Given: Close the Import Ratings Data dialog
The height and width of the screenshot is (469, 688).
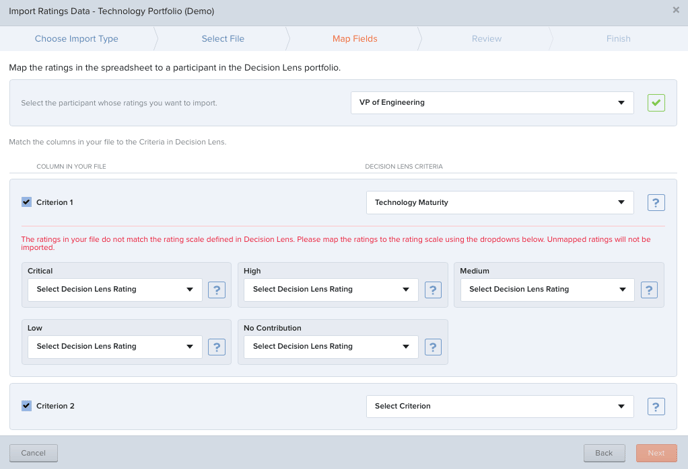Looking at the screenshot, I should coord(676,11).
